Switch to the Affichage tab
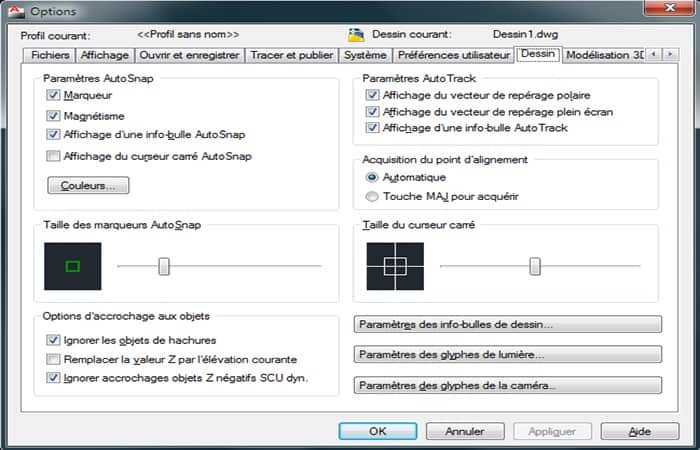 click(105, 55)
